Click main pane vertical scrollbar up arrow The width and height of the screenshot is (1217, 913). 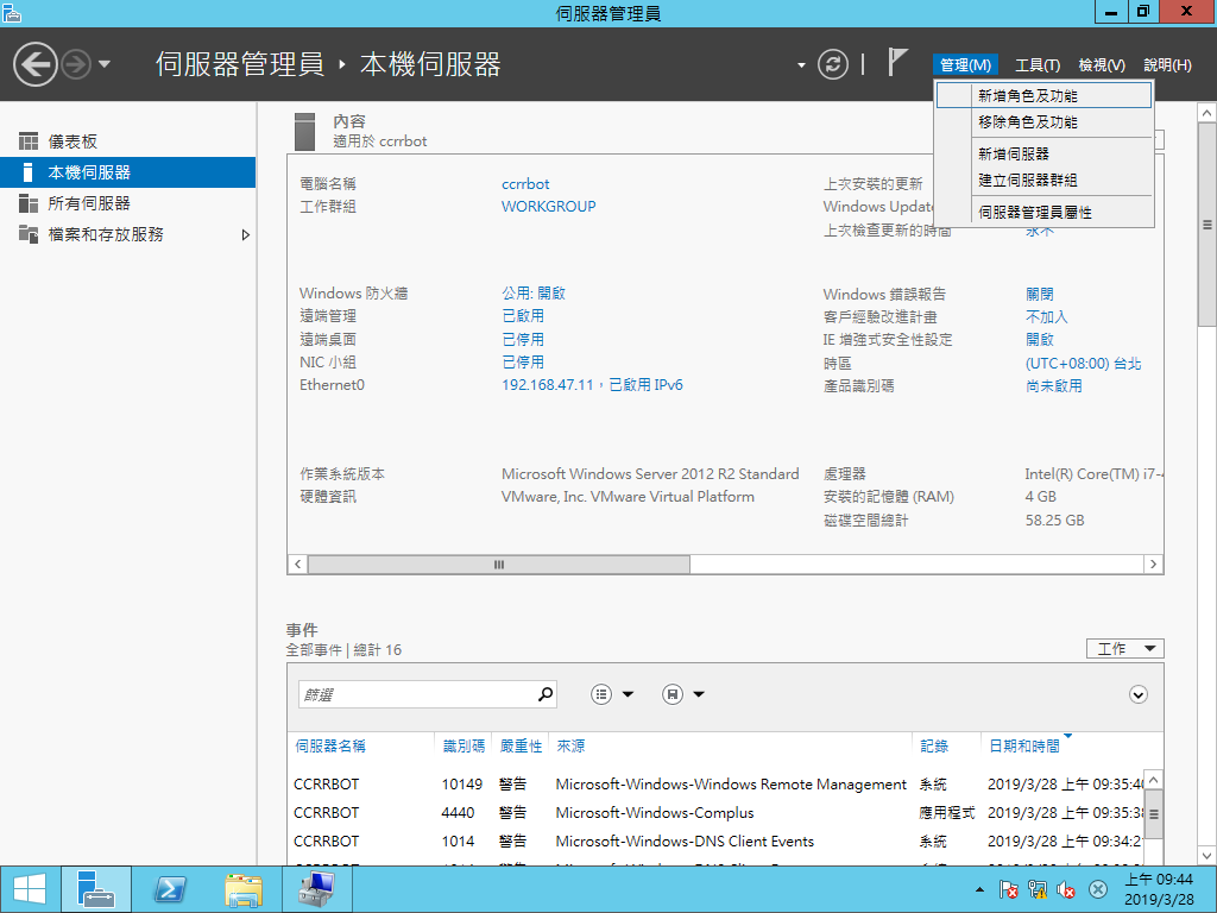pyautogui.click(x=1207, y=111)
